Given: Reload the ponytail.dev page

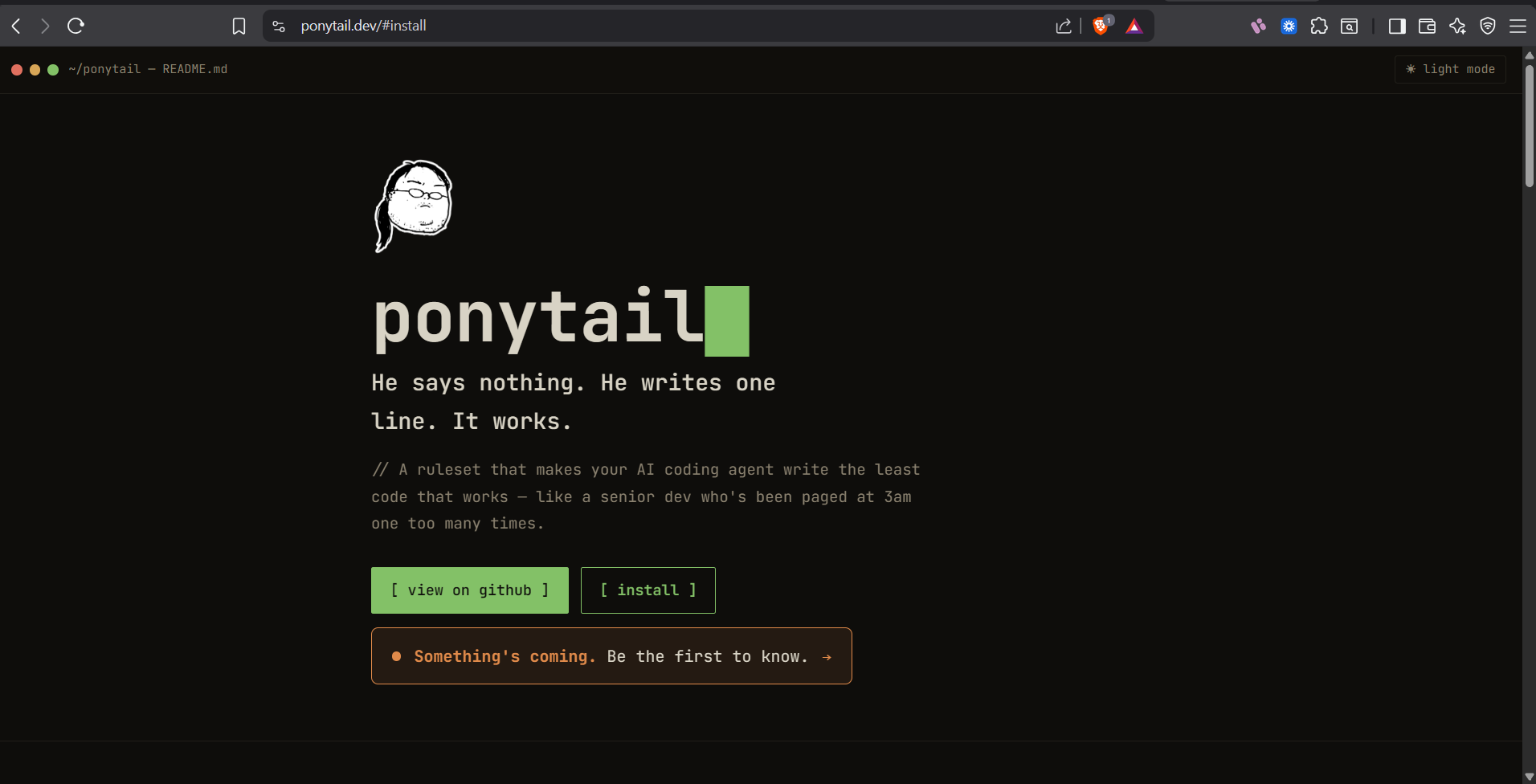Looking at the screenshot, I should click(76, 27).
